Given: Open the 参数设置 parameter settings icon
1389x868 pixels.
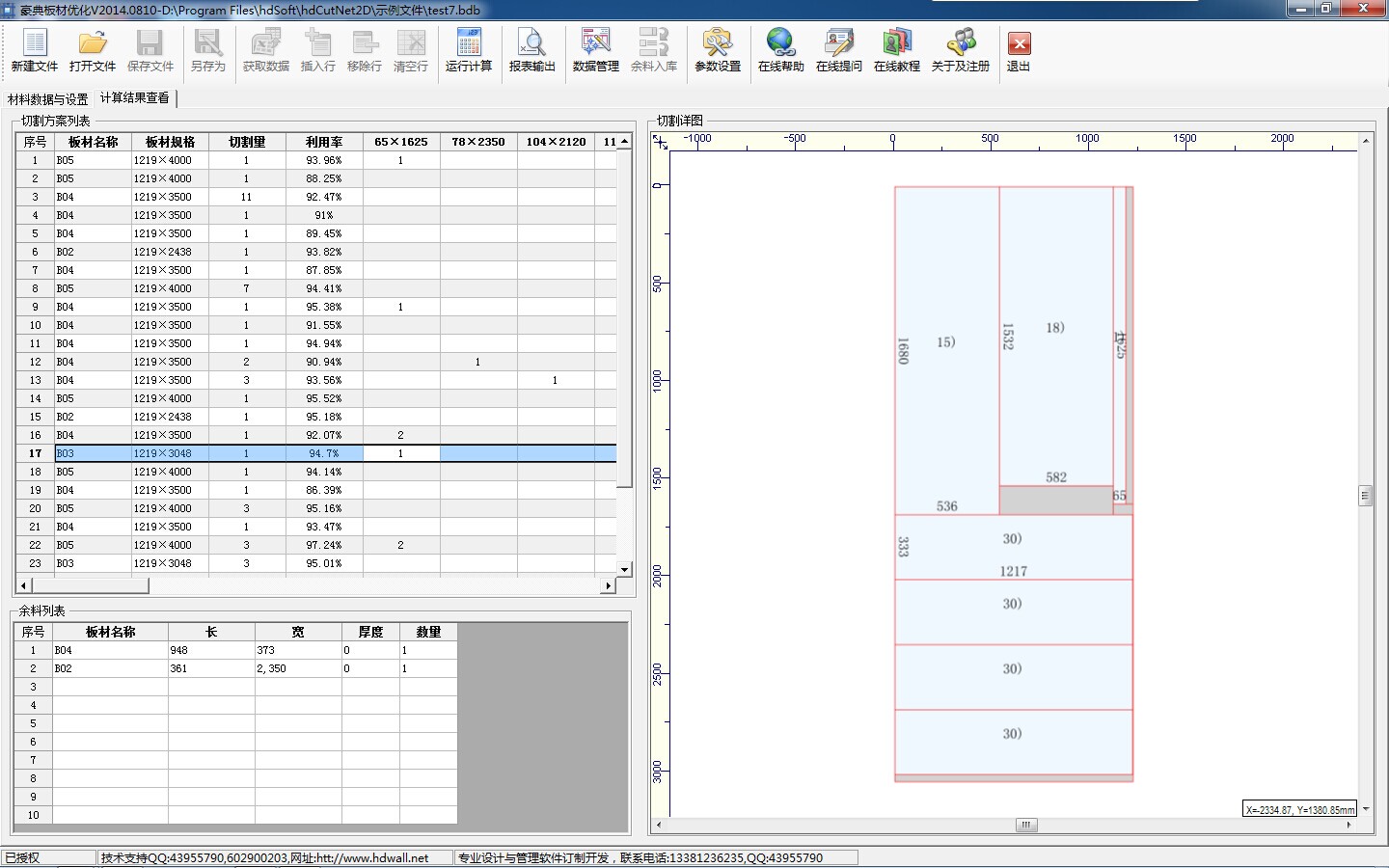Looking at the screenshot, I should coord(718,50).
